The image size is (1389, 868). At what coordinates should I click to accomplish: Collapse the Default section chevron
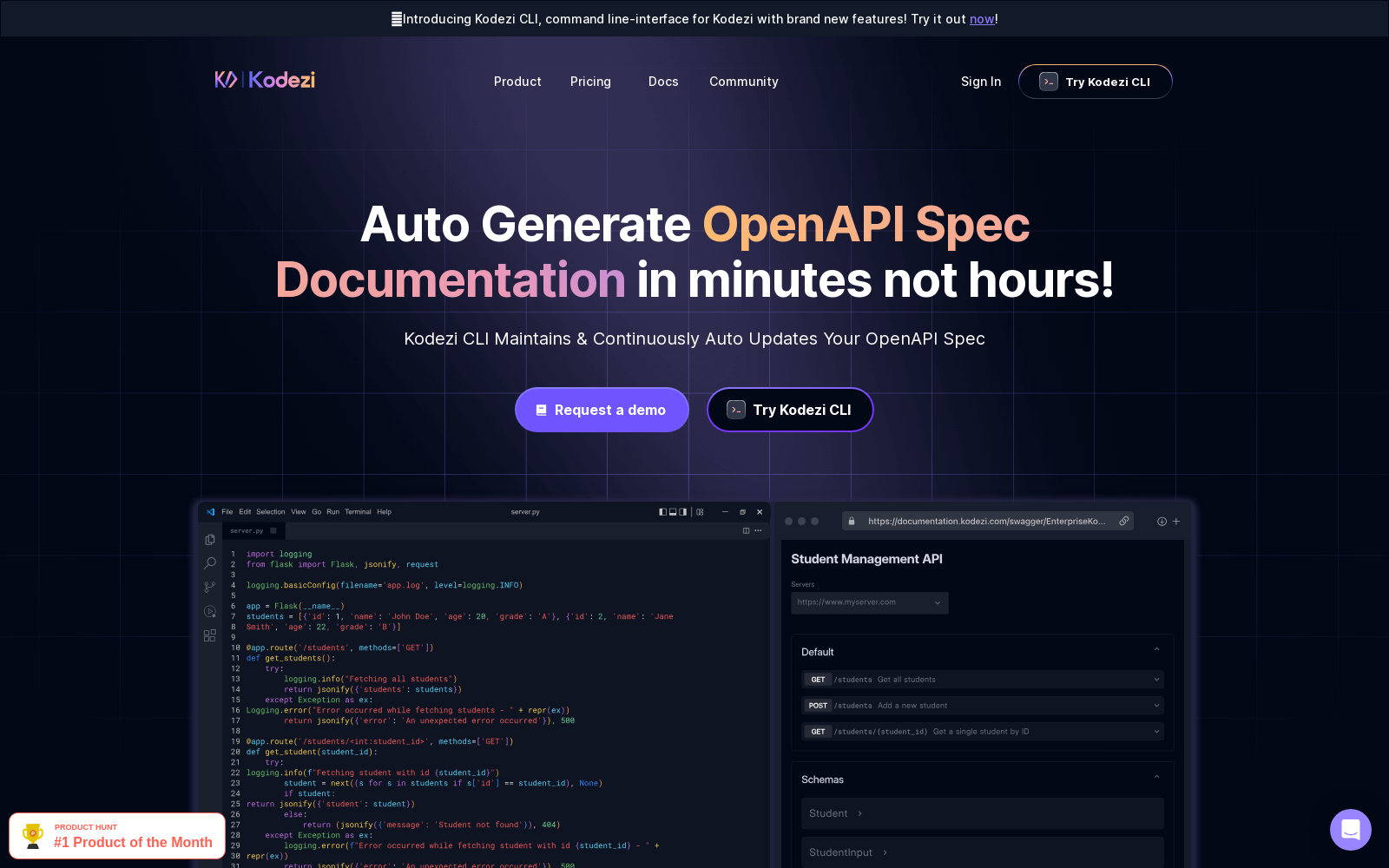click(1156, 650)
